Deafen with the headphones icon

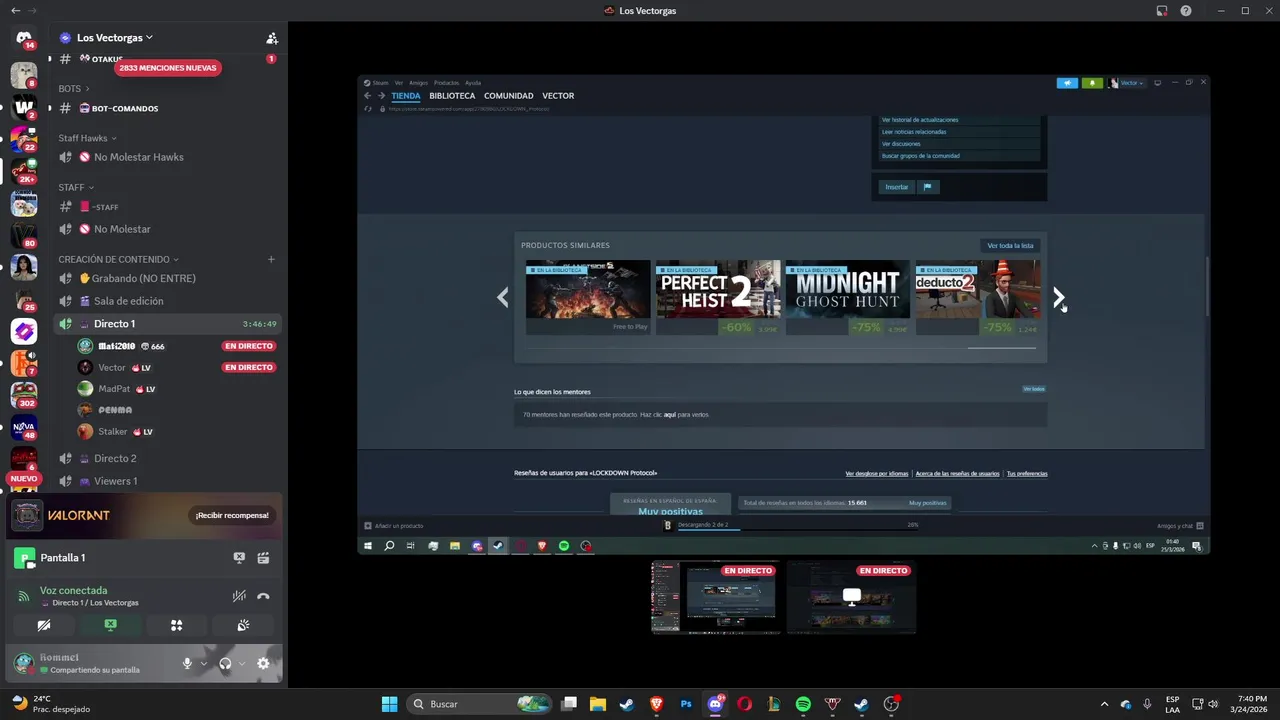(225, 663)
